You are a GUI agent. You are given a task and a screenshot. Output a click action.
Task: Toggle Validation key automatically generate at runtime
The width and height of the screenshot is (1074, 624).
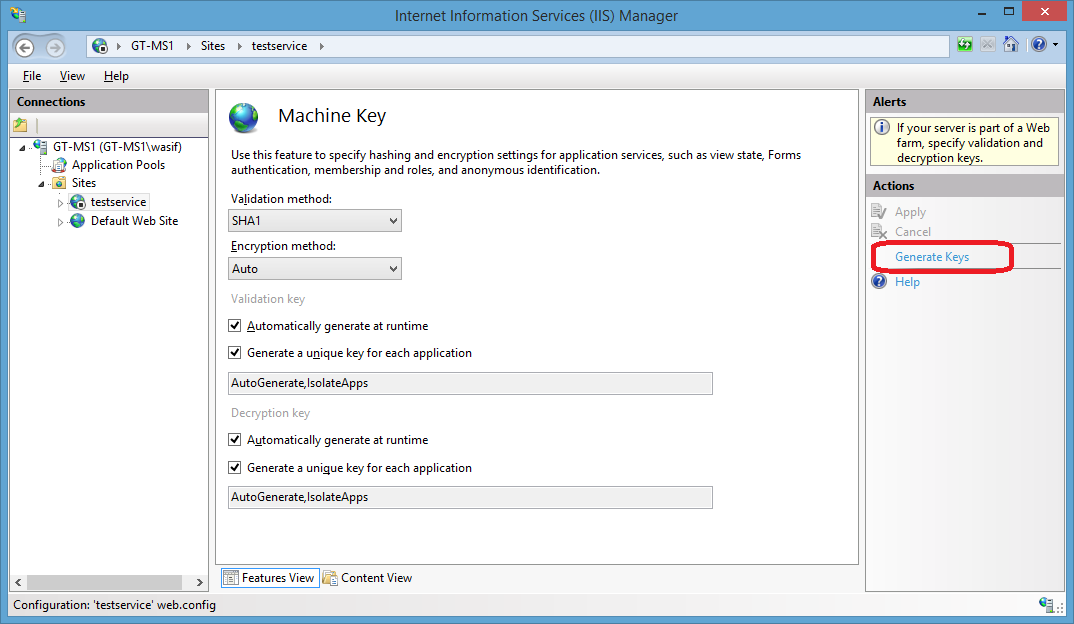tap(235, 325)
